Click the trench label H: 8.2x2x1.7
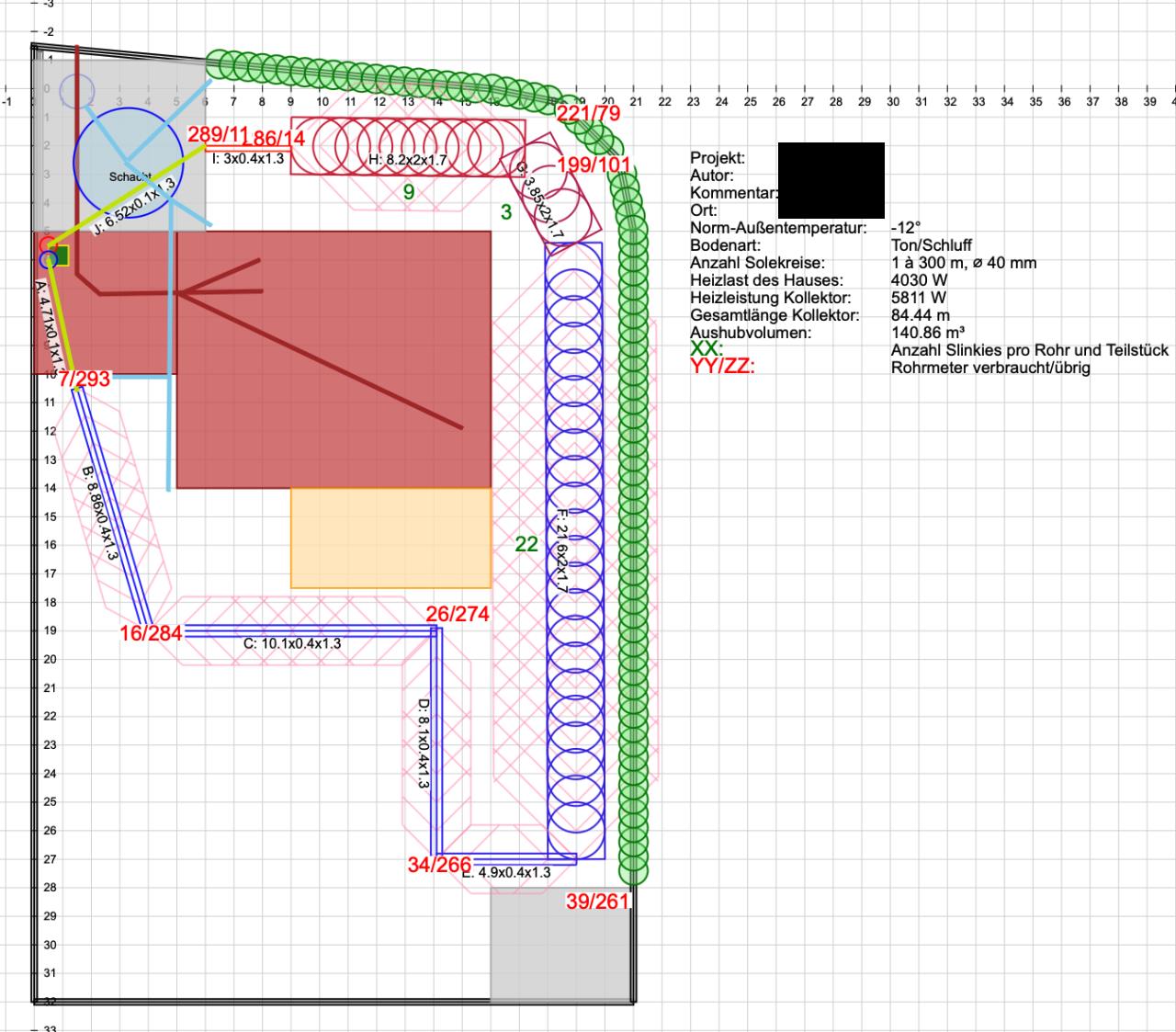The image size is (1176, 1032). 407,160
